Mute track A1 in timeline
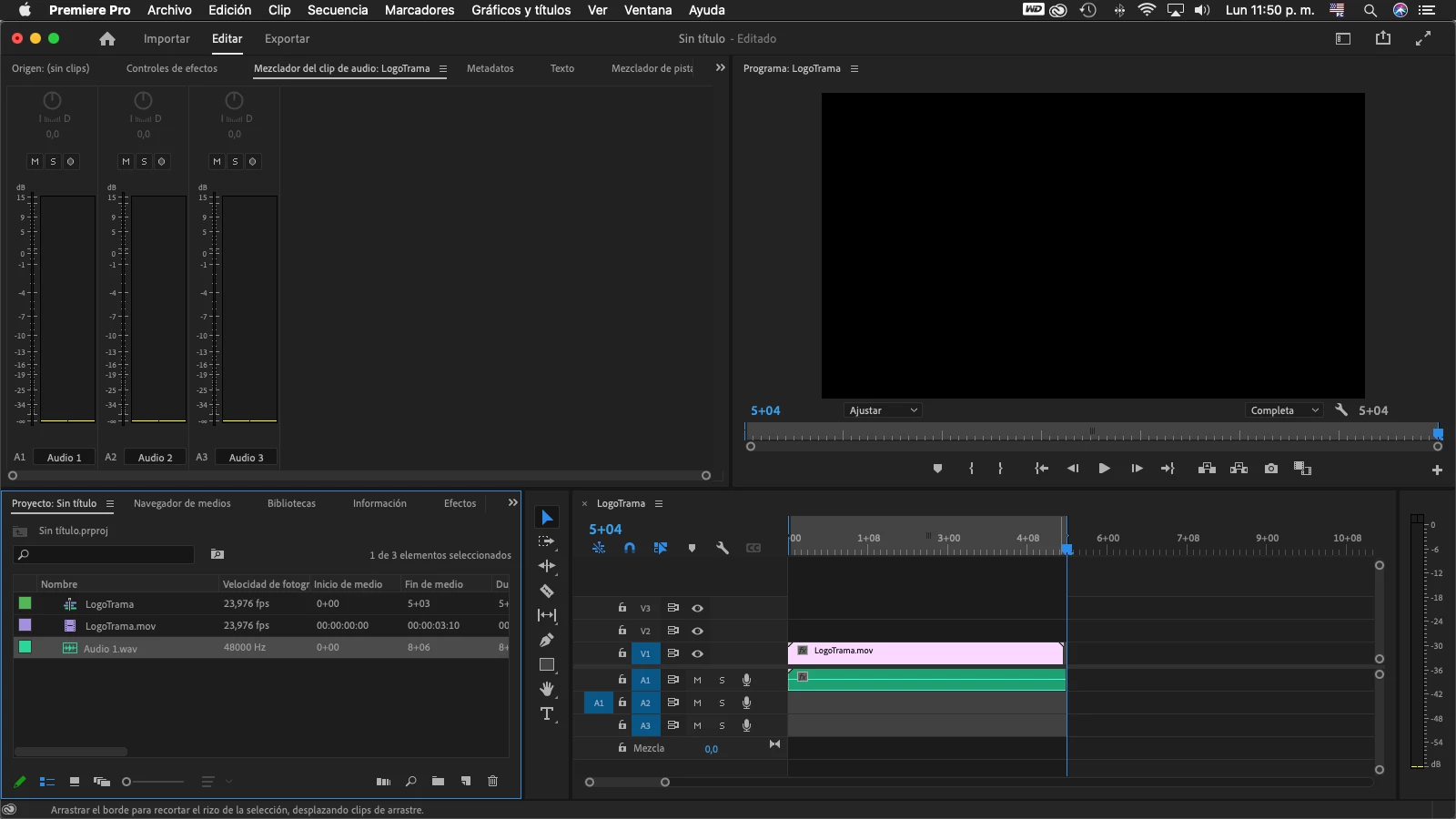Image resolution: width=1456 pixels, height=819 pixels. pyautogui.click(x=698, y=680)
